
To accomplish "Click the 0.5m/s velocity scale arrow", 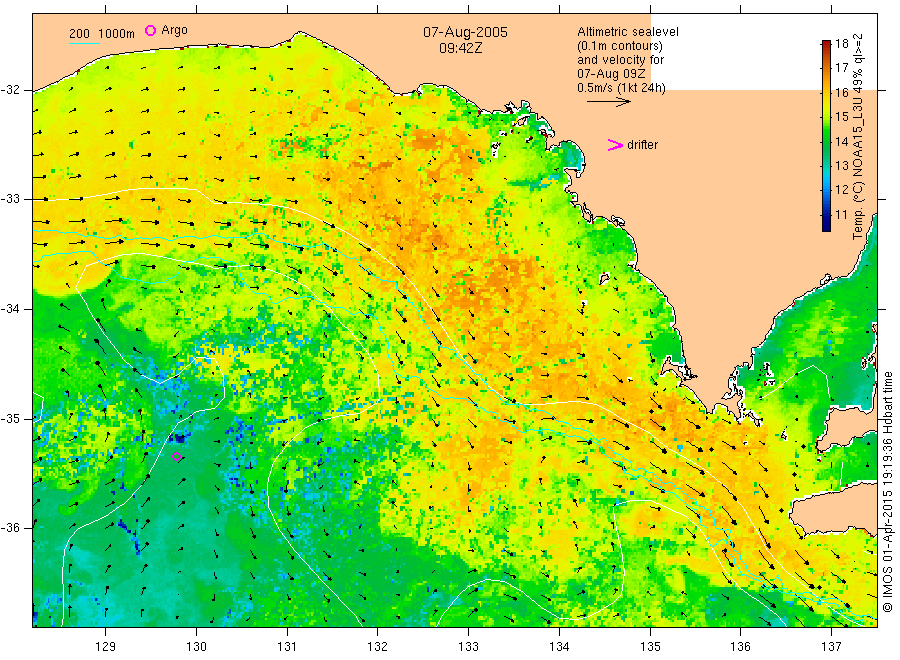I will click(608, 102).
